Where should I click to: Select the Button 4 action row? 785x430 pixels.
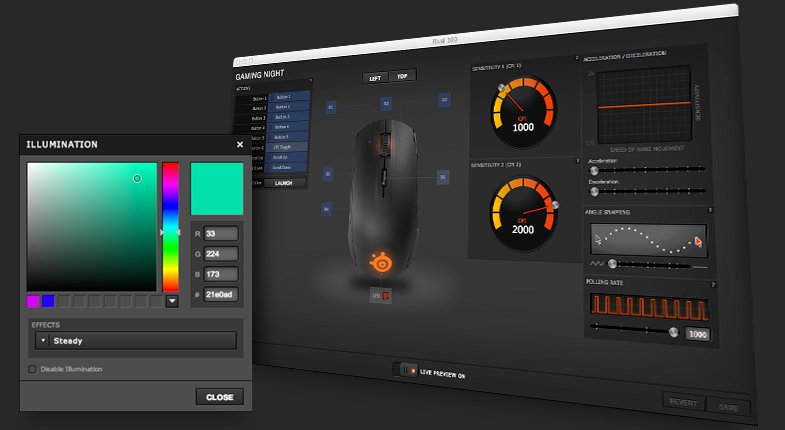[288, 127]
